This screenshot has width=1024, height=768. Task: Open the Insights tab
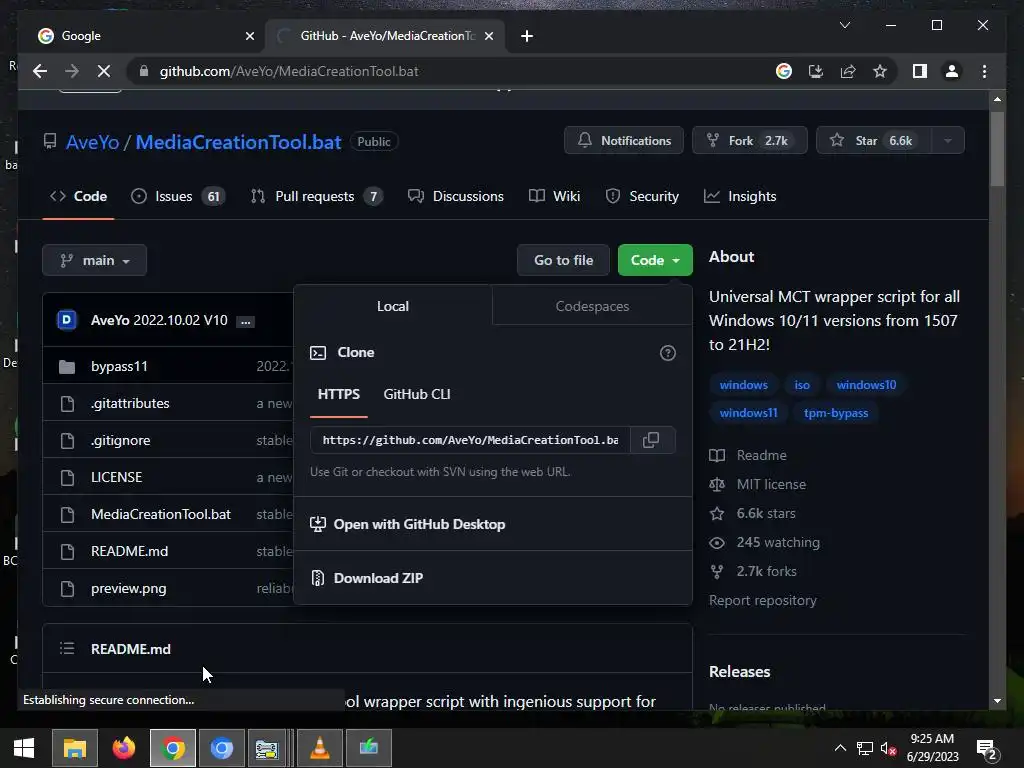tap(740, 197)
